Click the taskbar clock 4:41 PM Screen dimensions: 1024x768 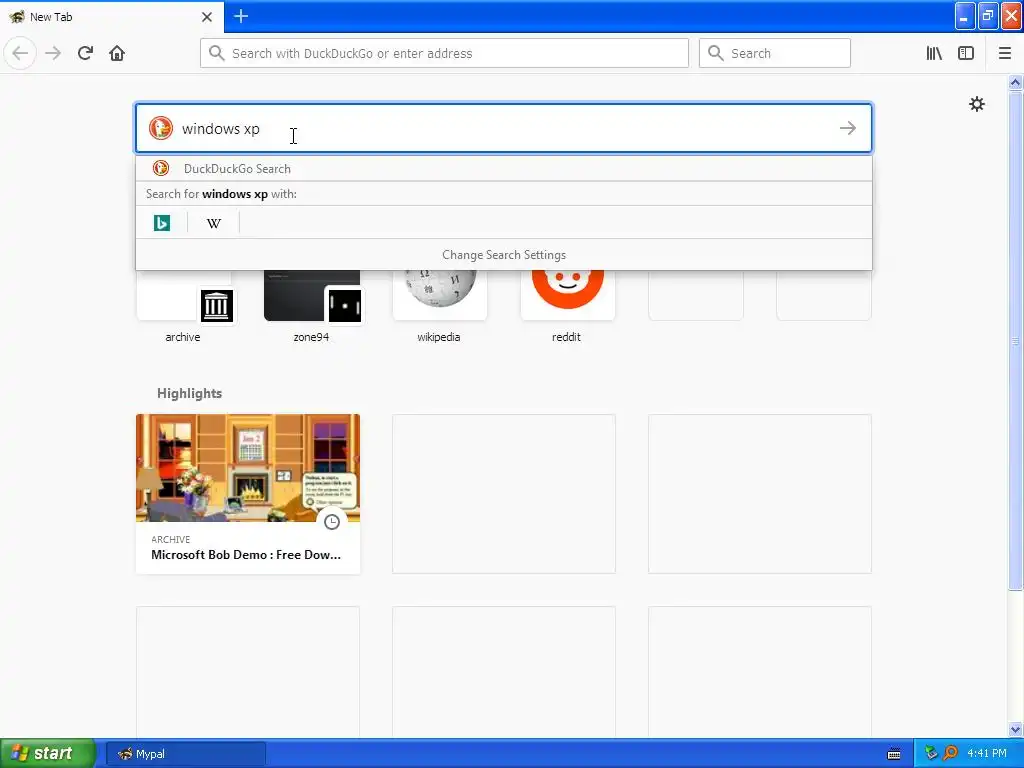(x=987, y=754)
